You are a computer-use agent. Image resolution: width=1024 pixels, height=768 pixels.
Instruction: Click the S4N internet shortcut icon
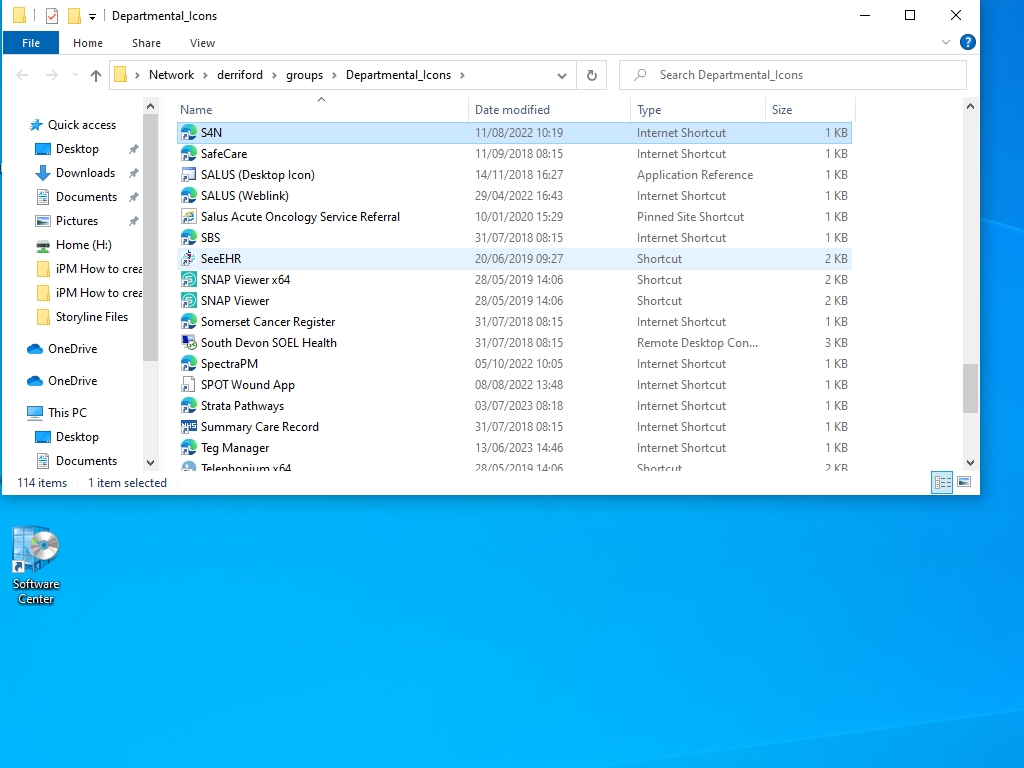click(x=189, y=133)
